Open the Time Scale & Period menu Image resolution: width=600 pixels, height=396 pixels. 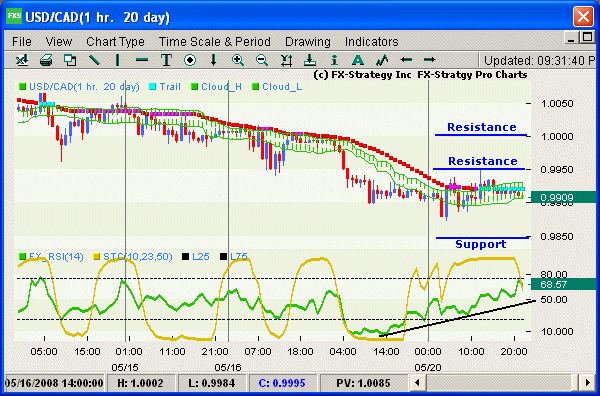(x=215, y=41)
